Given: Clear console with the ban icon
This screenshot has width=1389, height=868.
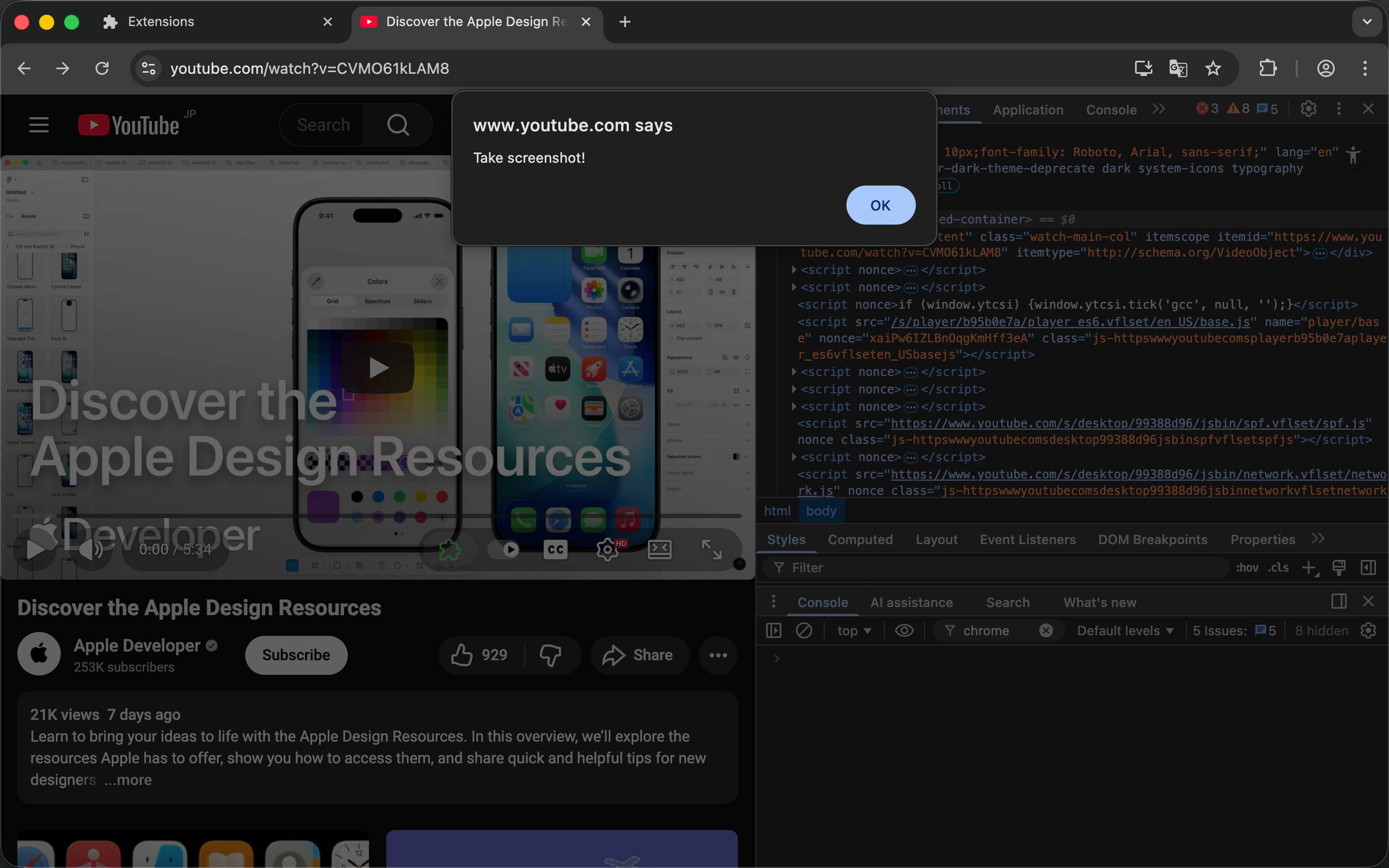Looking at the screenshot, I should click(804, 630).
